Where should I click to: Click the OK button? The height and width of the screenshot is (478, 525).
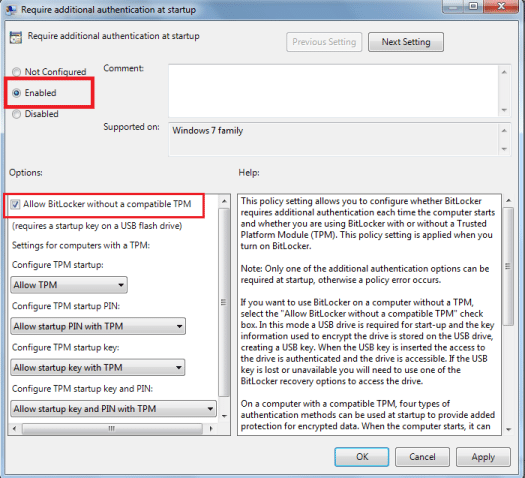[362, 457]
